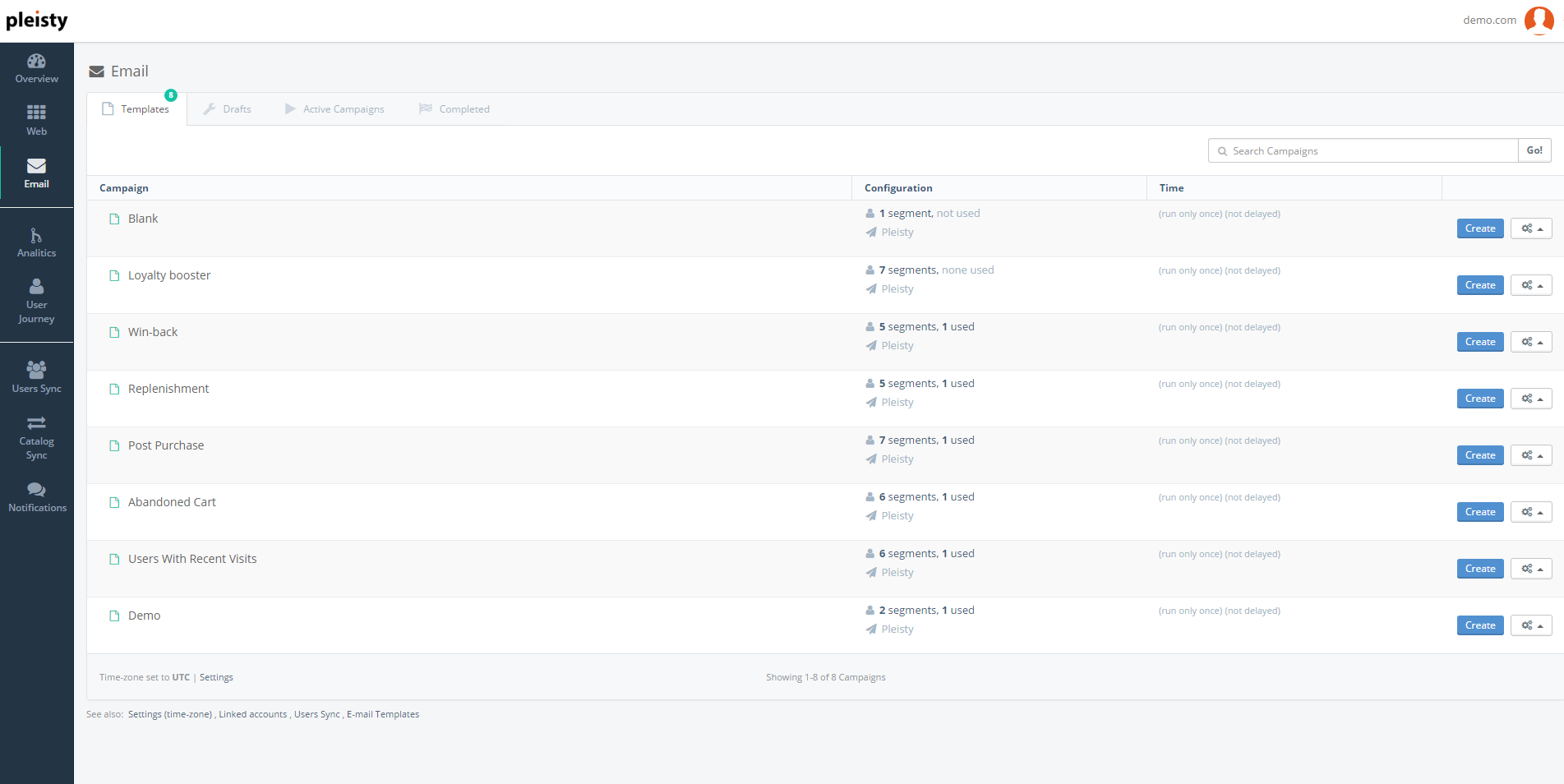Open Notifications from the sidebar
1564x784 pixels.
coord(36,496)
